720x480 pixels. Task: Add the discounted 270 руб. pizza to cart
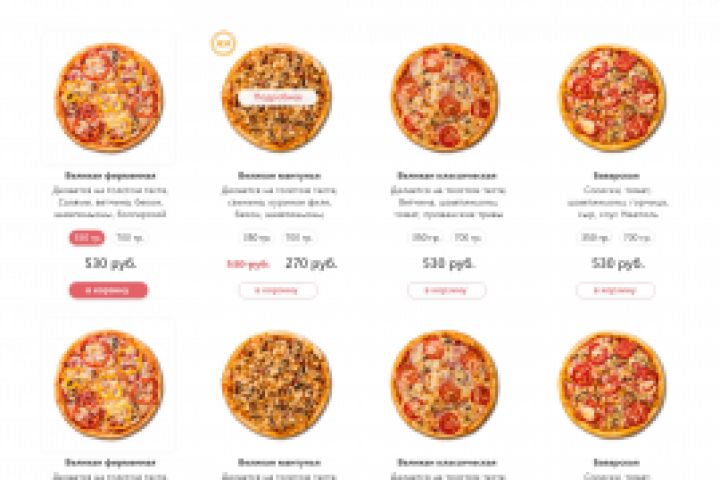click(x=278, y=290)
